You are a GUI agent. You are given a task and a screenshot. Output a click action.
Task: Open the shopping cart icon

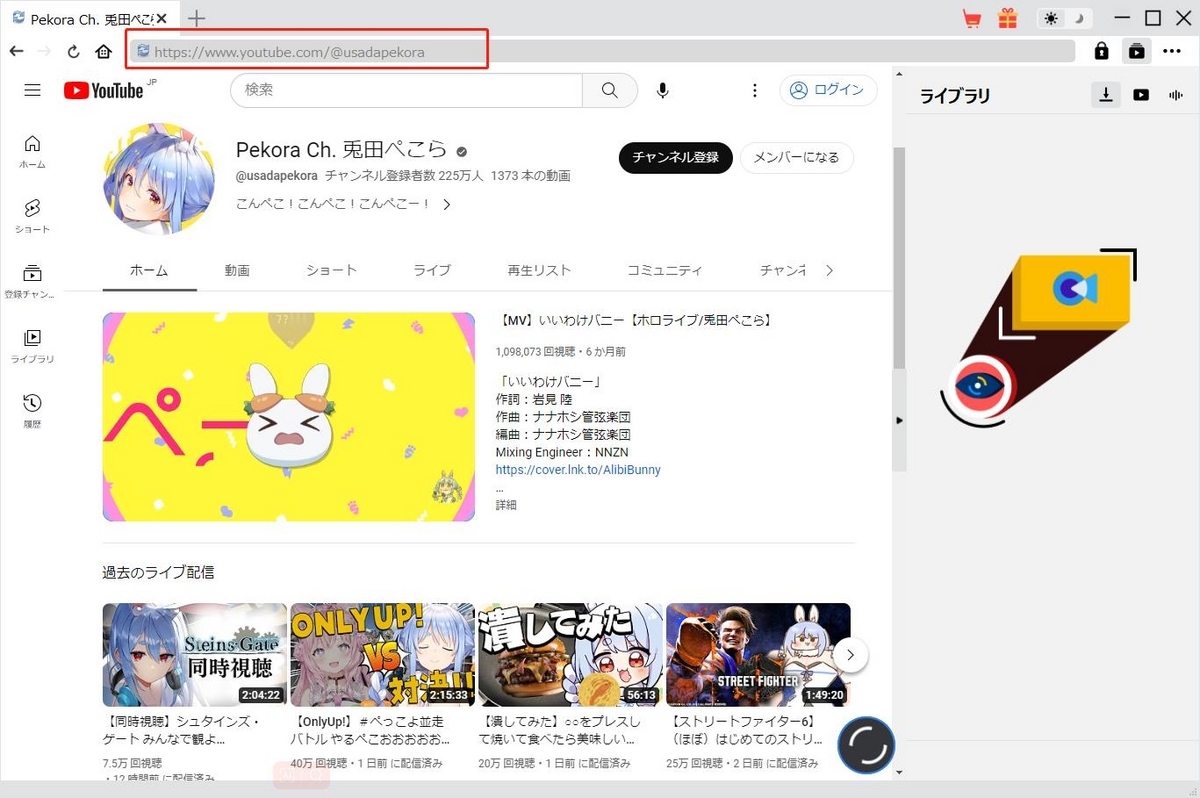971,18
